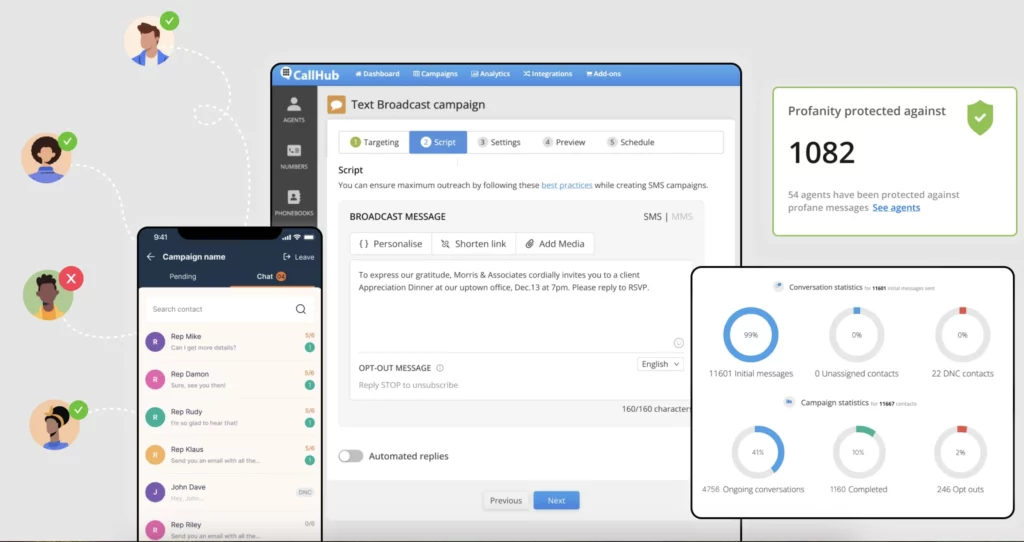1024x542 pixels.
Task: Tap Rep Rudy's teal avatar
Action: coord(155,417)
